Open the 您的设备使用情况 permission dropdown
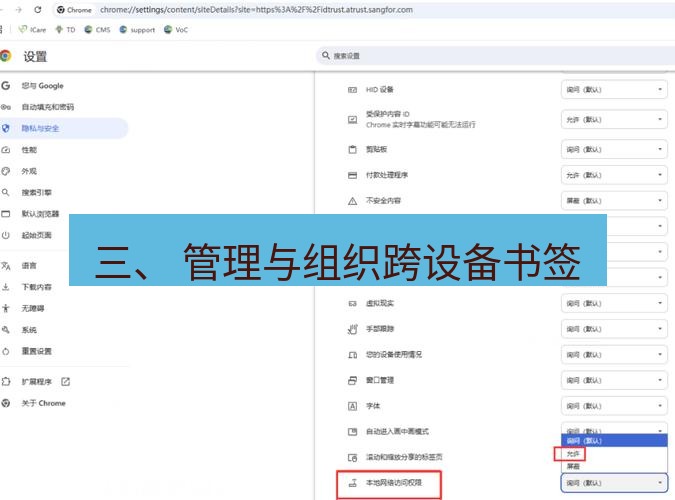This screenshot has height=500, width=675. pyautogui.click(x=614, y=355)
